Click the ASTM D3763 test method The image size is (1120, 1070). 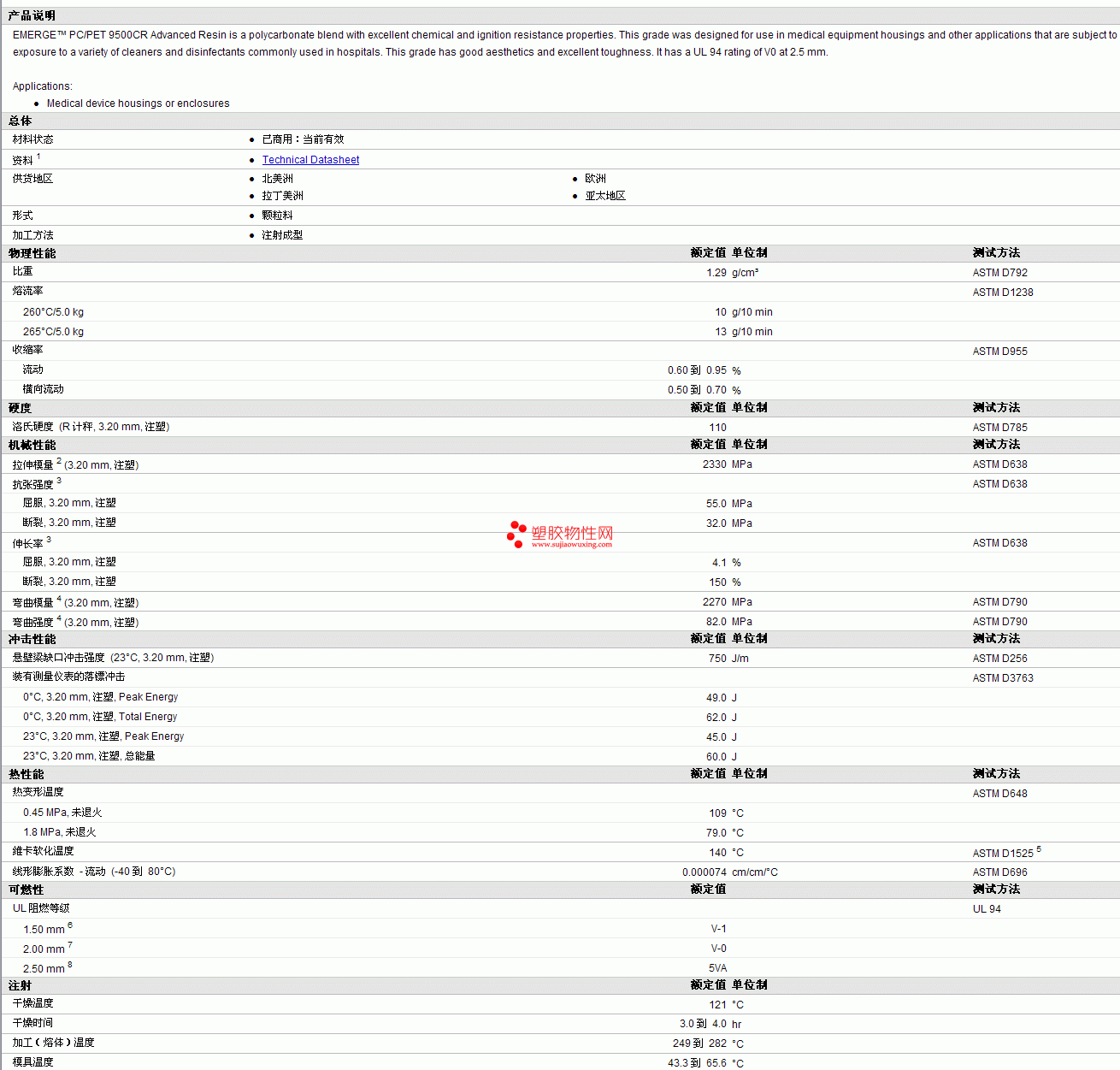click(x=1003, y=678)
